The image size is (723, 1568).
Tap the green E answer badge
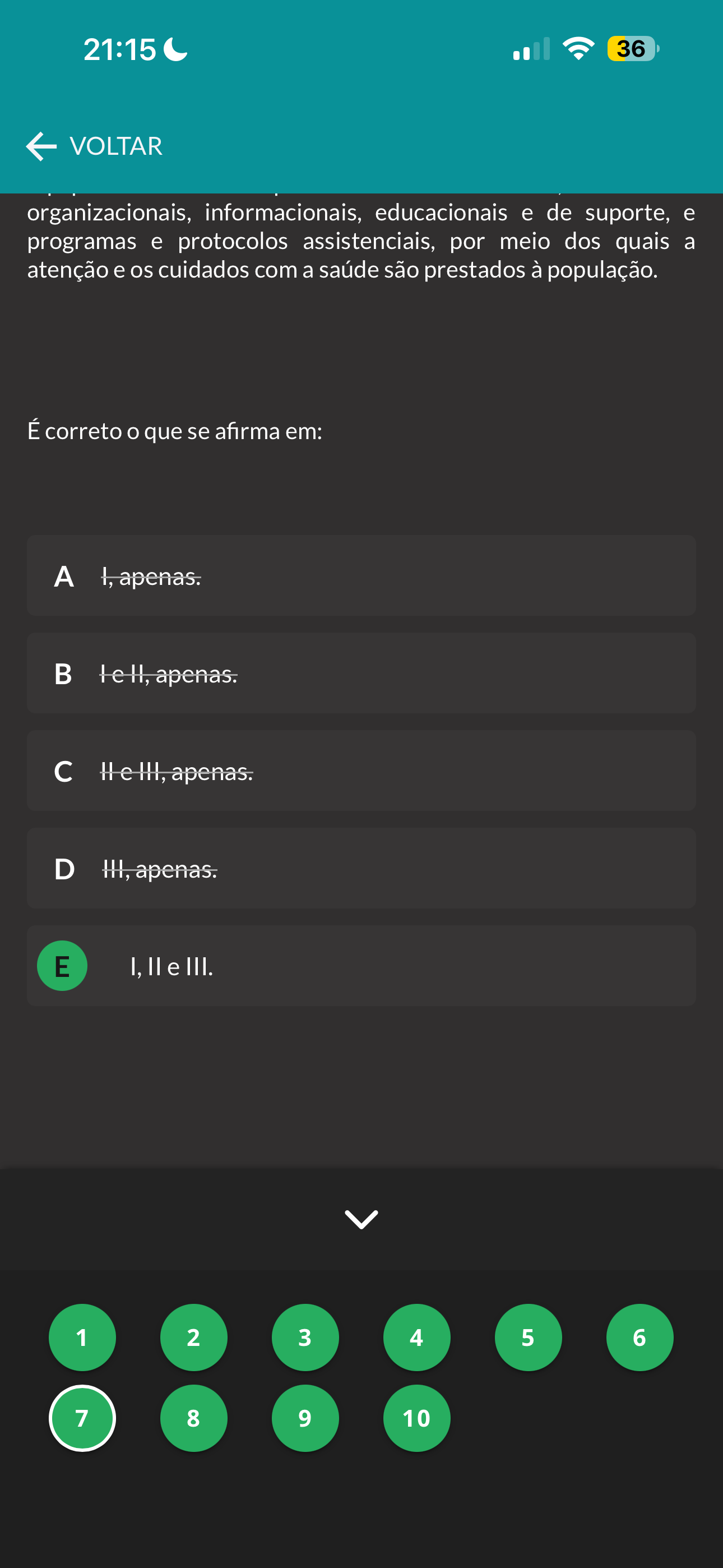pos(62,965)
